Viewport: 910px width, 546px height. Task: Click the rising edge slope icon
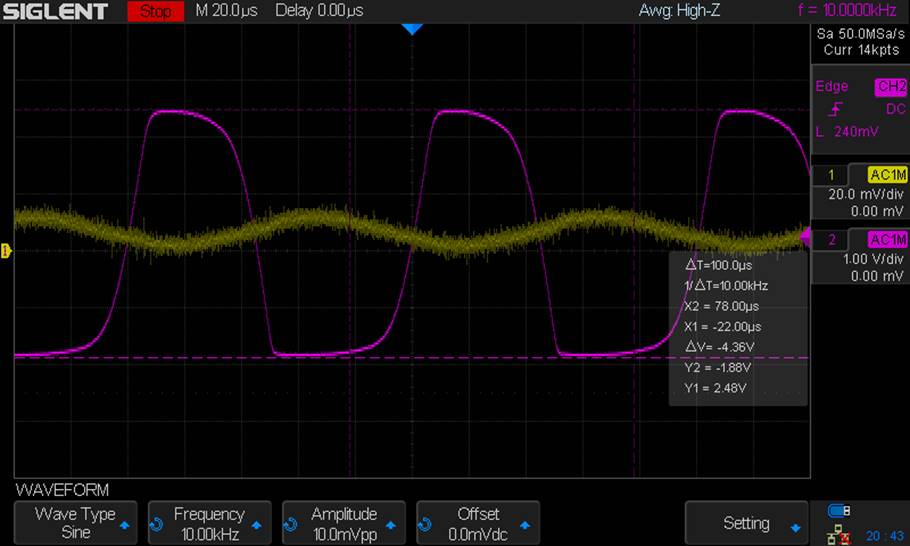pos(836,109)
